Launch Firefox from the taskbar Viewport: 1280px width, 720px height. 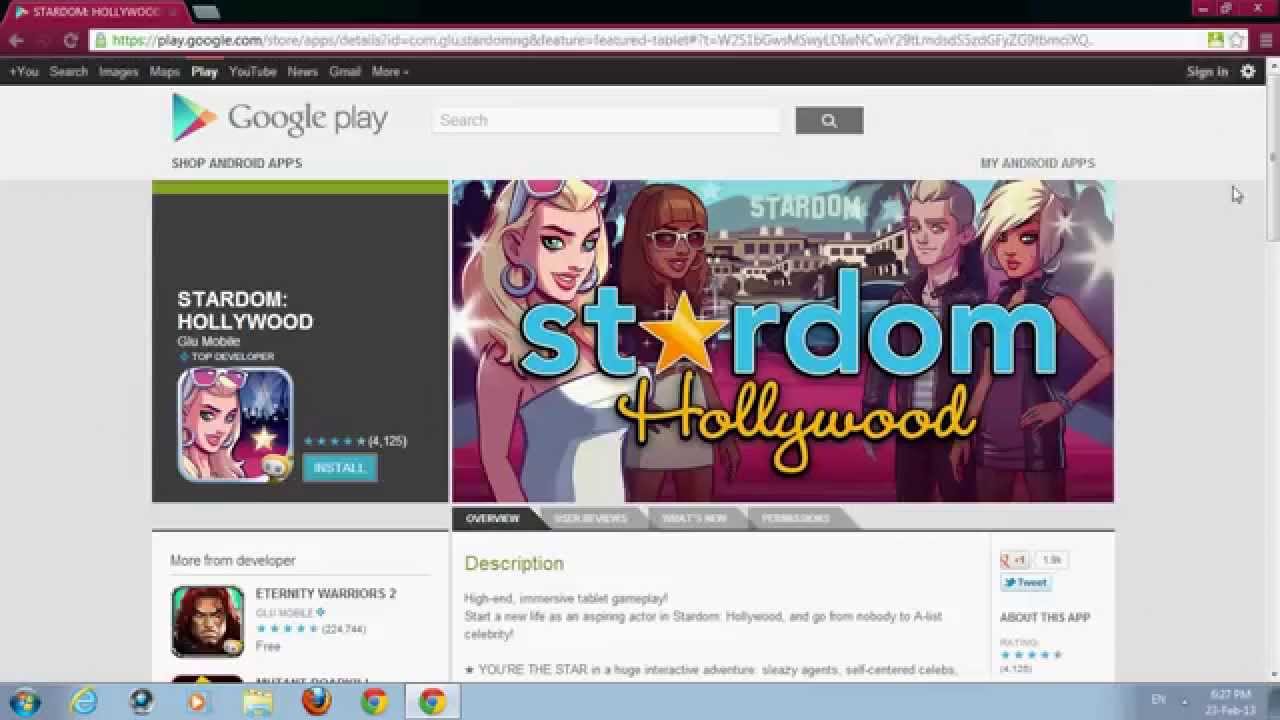coord(316,702)
